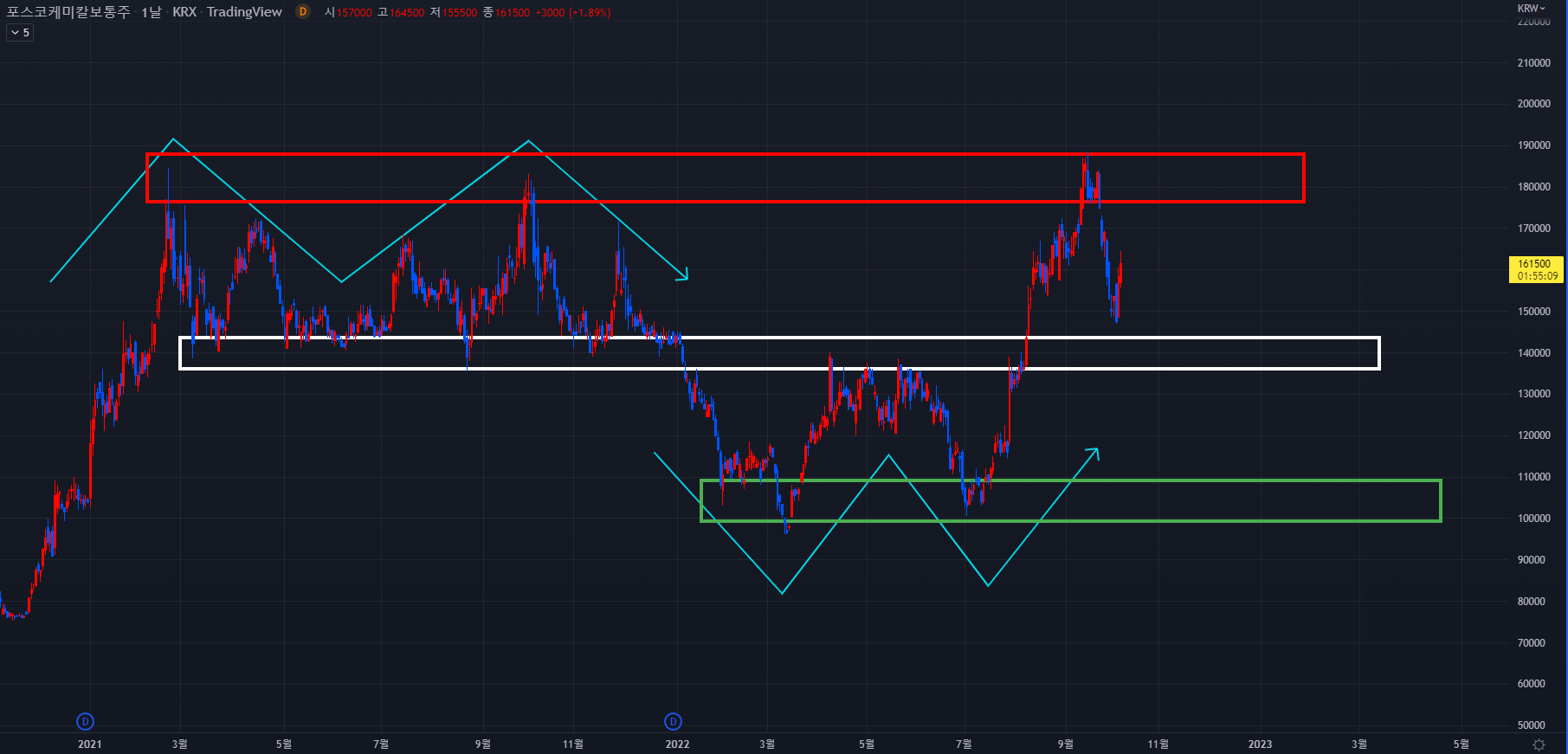Click the 2023 time axis label
This screenshot has width=1568, height=754.
1260,744
